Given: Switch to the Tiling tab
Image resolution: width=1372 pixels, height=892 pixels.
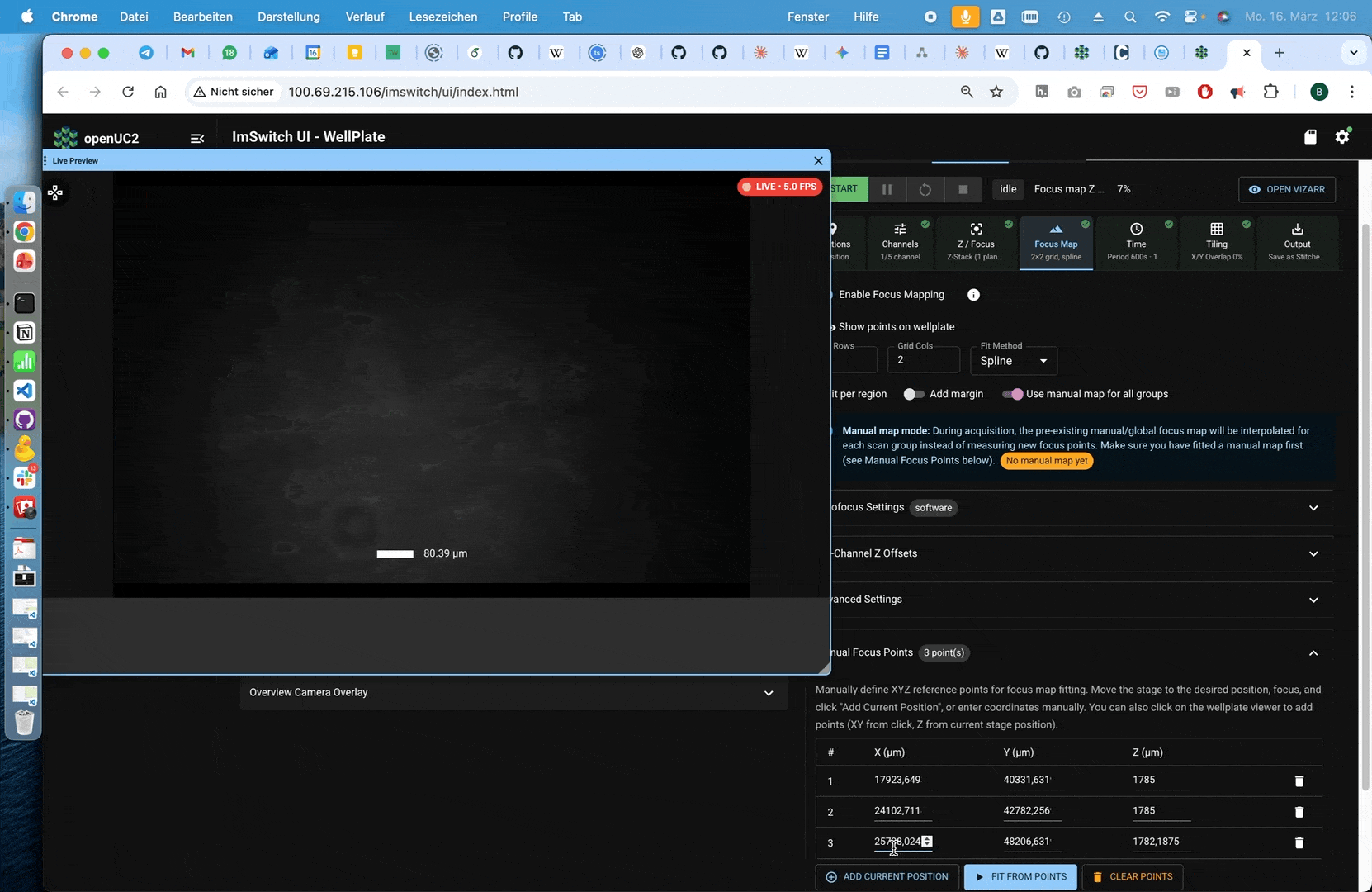Looking at the screenshot, I should (x=1216, y=242).
